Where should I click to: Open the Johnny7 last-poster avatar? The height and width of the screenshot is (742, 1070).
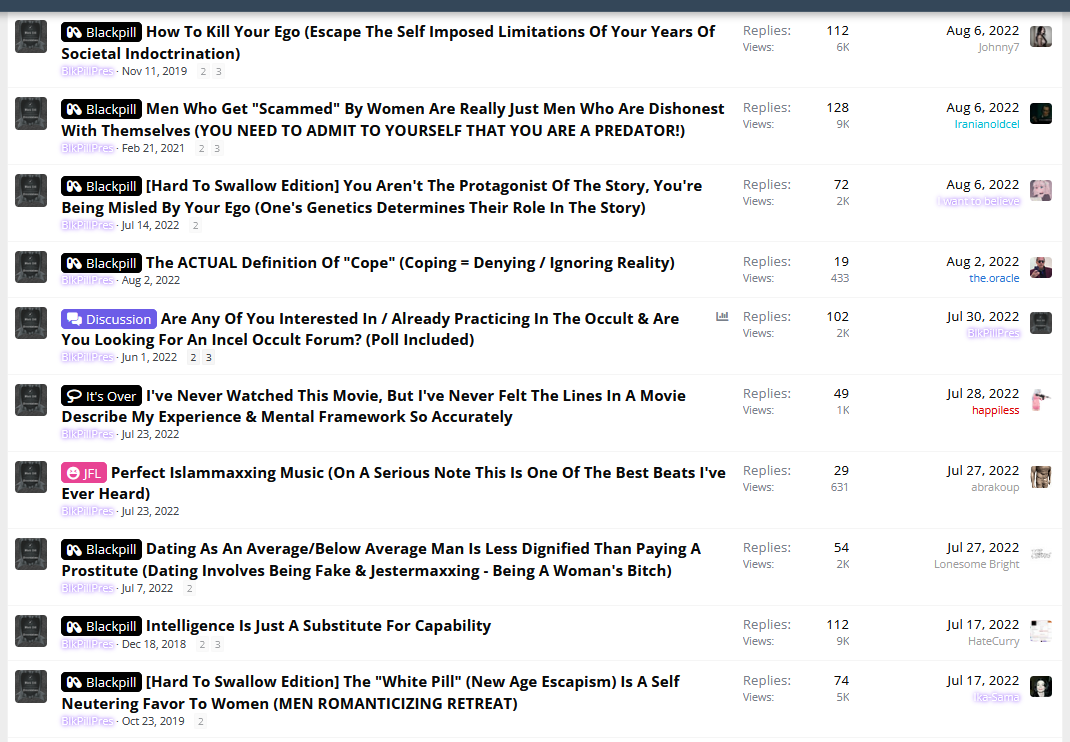[x=1041, y=36]
